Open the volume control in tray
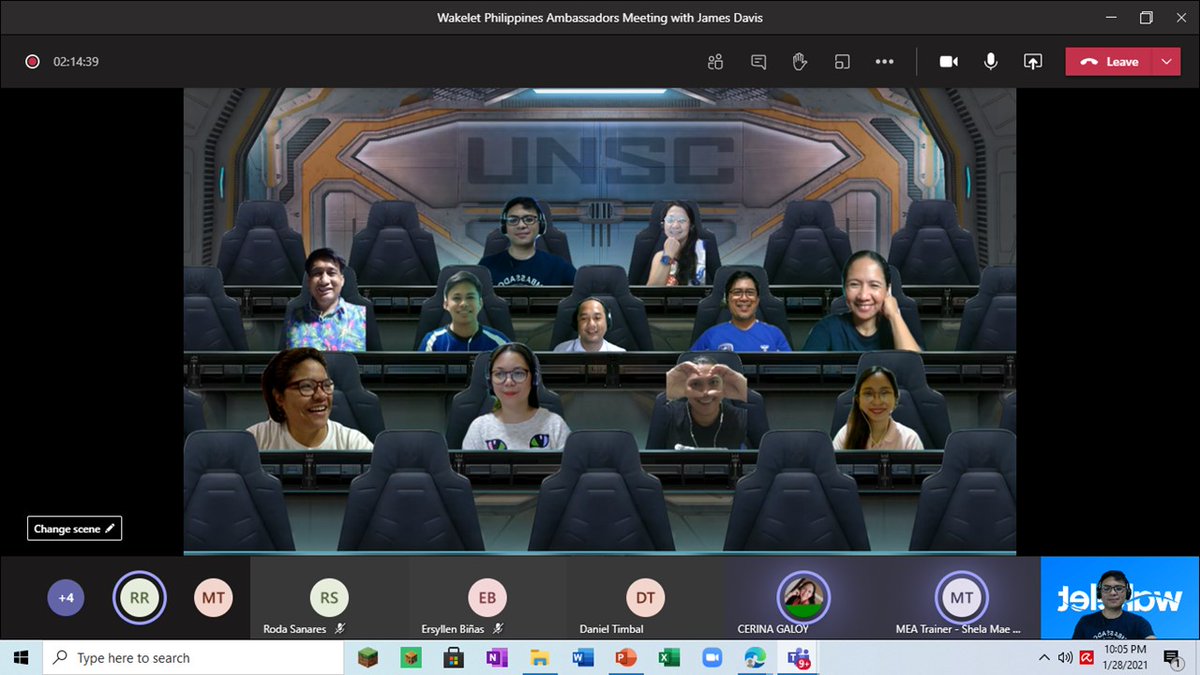 (1065, 658)
